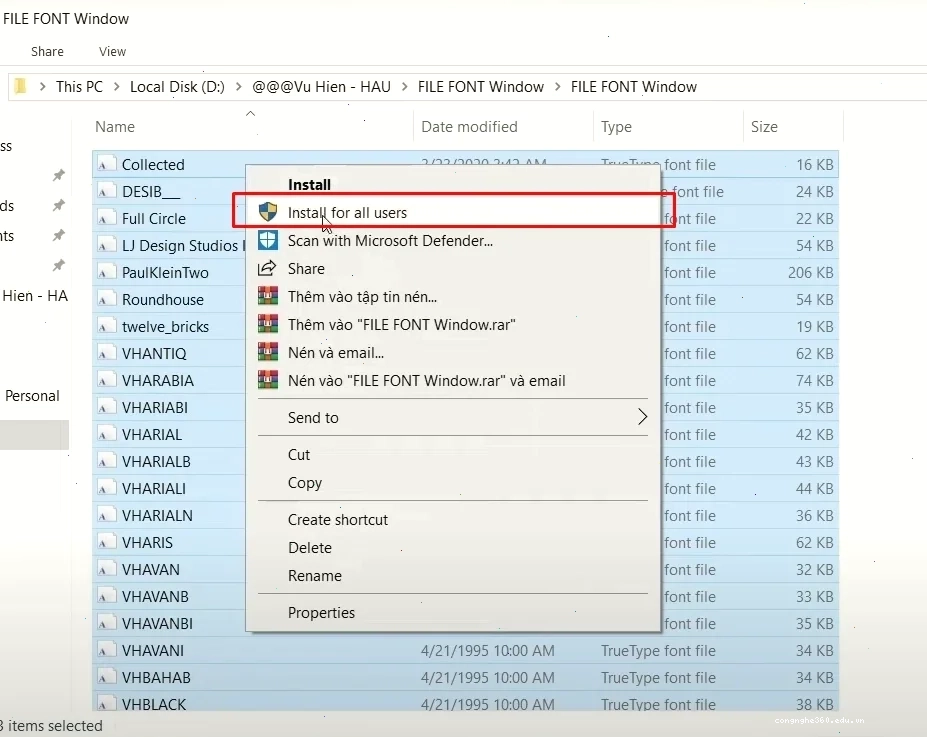Click the font file icon for VHARIS
The height and width of the screenshot is (737, 927).
pos(106,543)
